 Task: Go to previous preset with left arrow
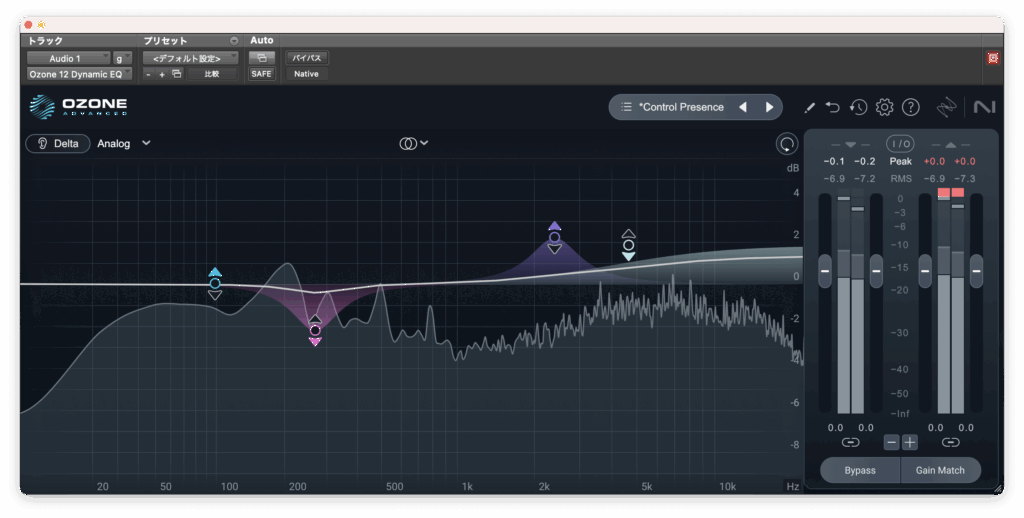(743, 107)
